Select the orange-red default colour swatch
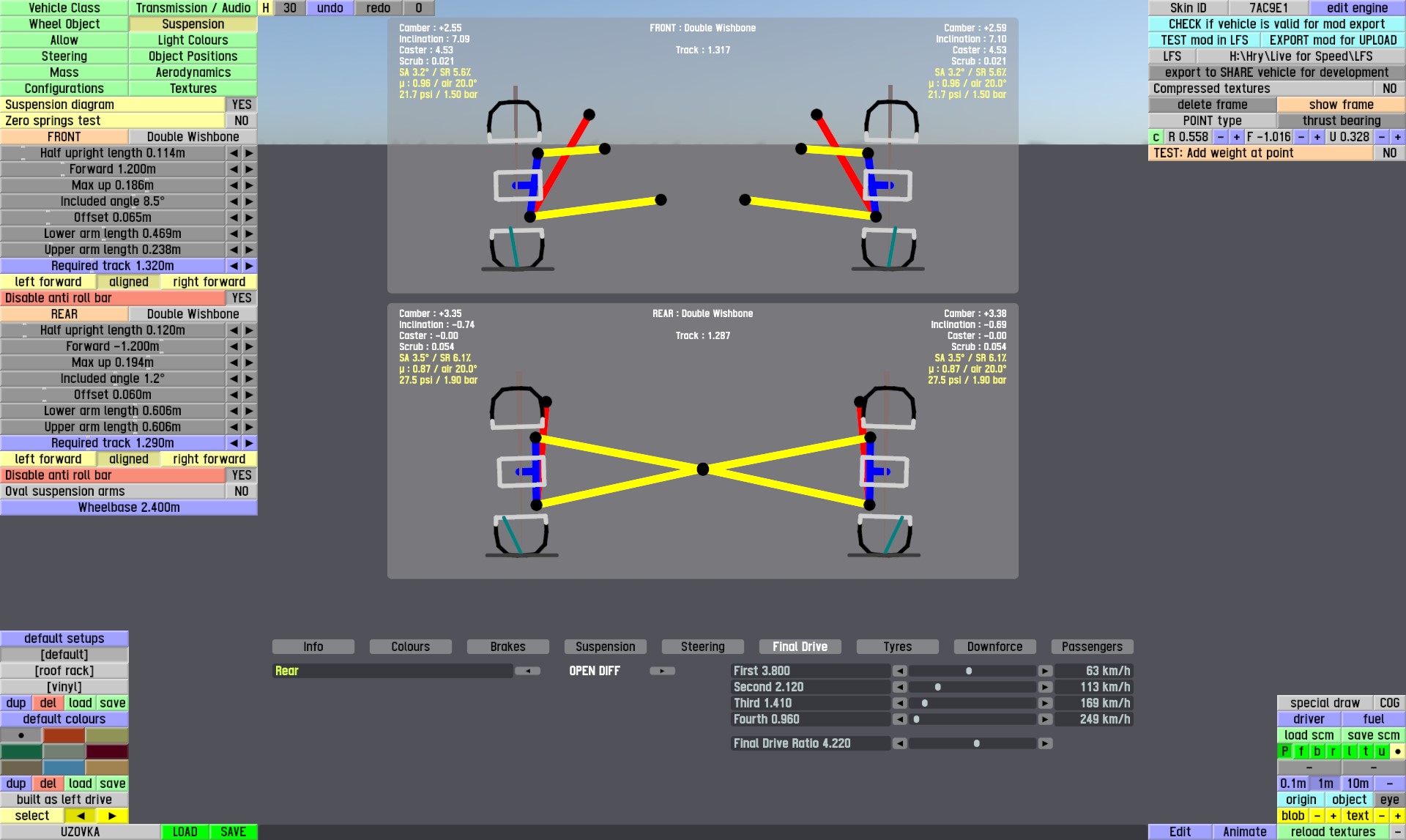The width and height of the screenshot is (1406, 840). click(x=64, y=735)
